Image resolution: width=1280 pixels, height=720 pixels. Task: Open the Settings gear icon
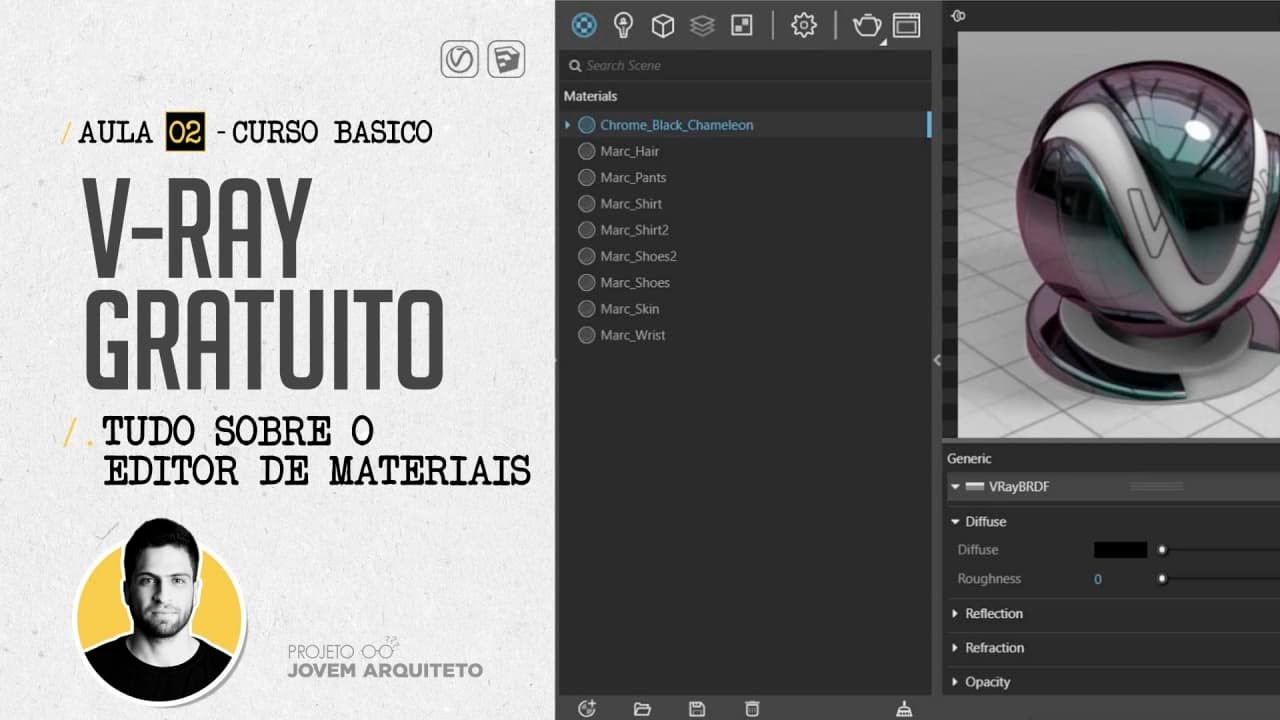804,25
